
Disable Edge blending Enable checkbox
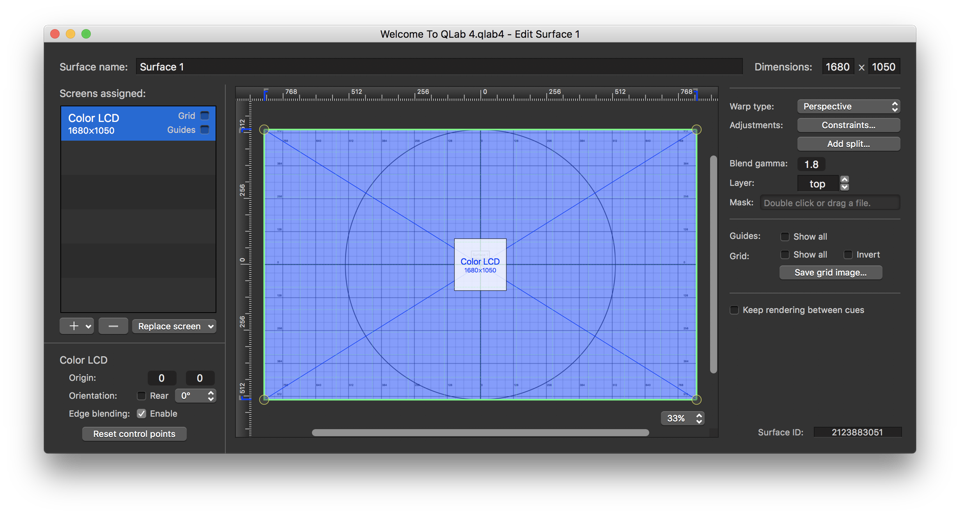point(141,413)
